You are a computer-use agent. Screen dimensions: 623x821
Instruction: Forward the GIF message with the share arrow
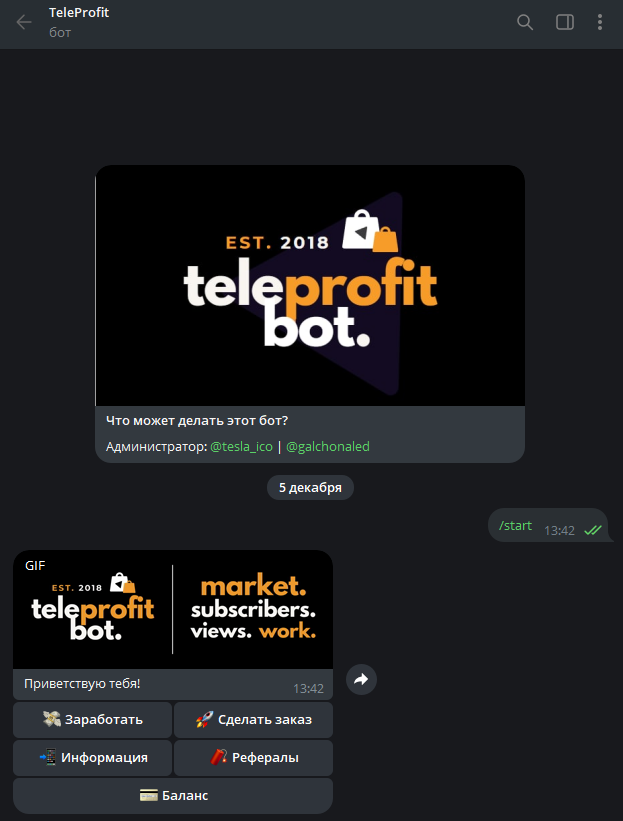click(x=361, y=680)
